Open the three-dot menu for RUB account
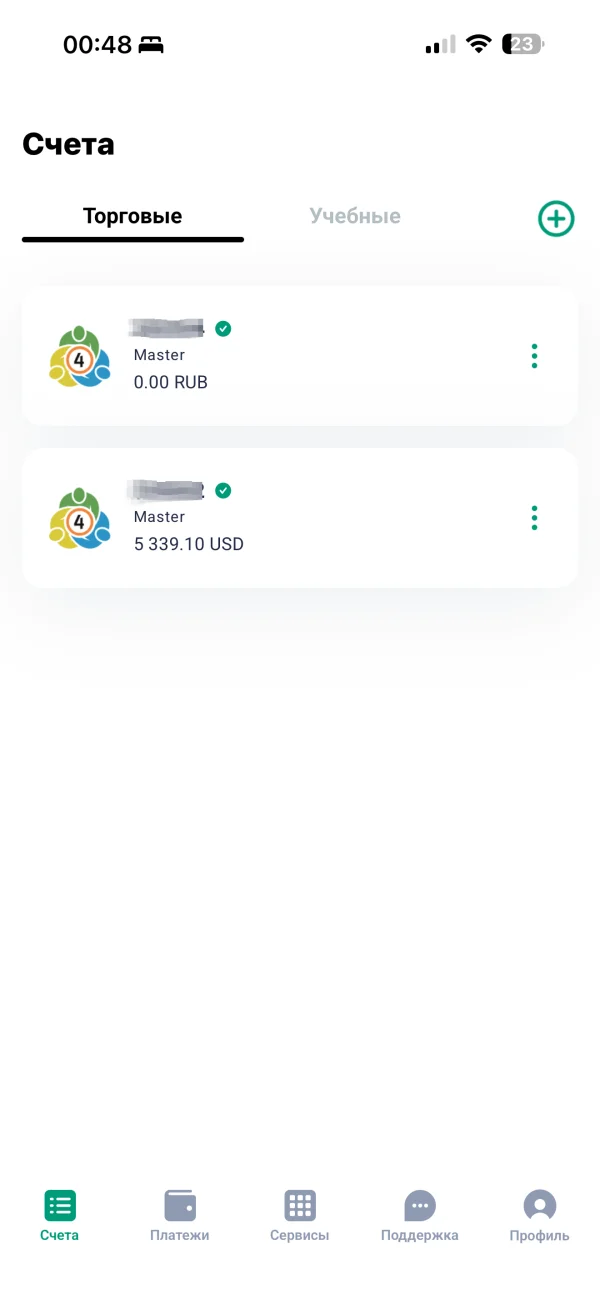 (534, 356)
